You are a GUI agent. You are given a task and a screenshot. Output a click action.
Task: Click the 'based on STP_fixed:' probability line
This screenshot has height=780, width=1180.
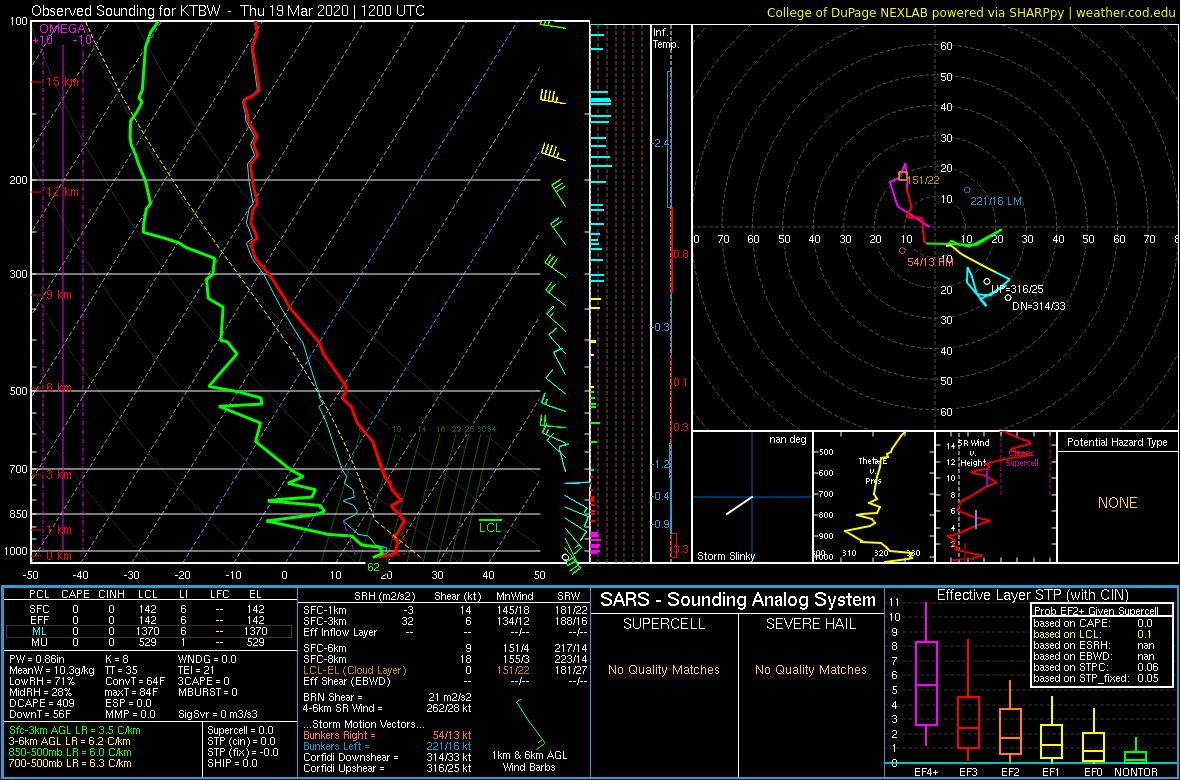pos(1096,678)
